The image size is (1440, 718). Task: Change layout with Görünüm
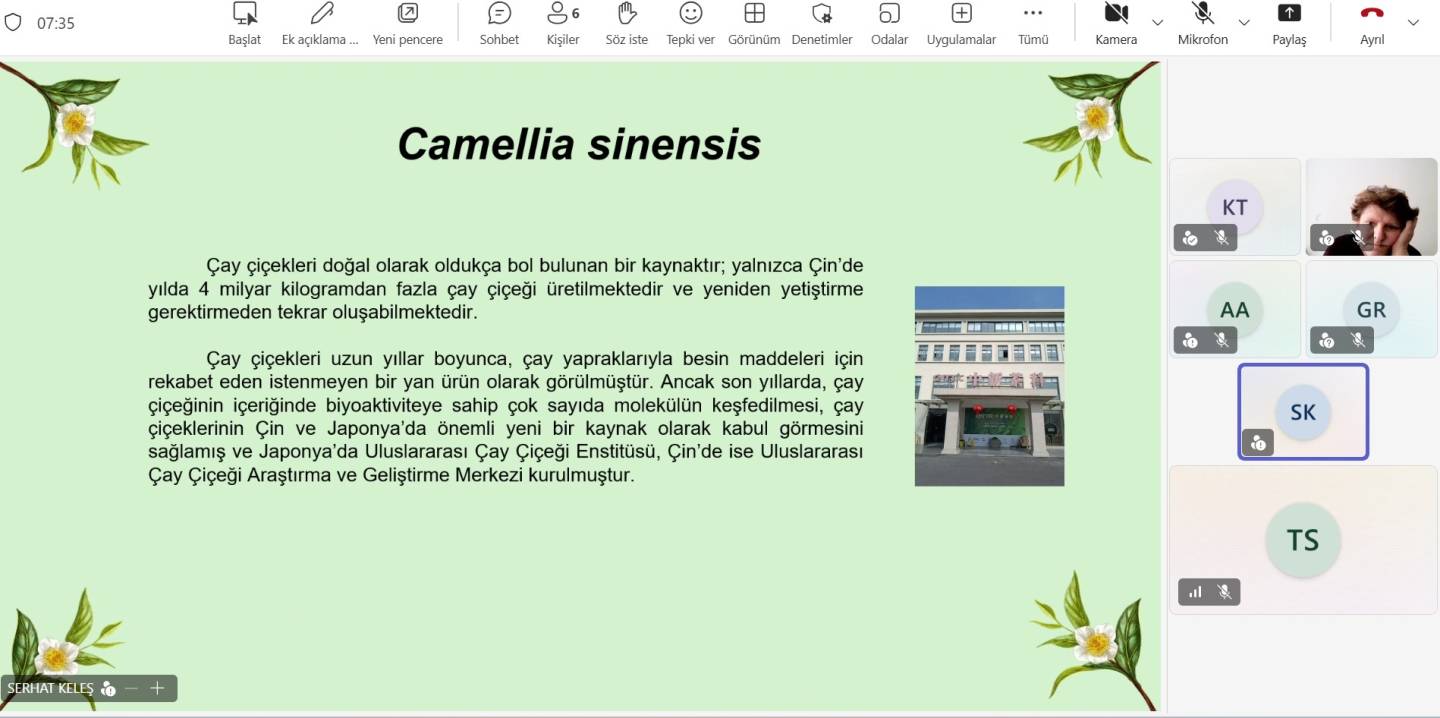point(754,24)
